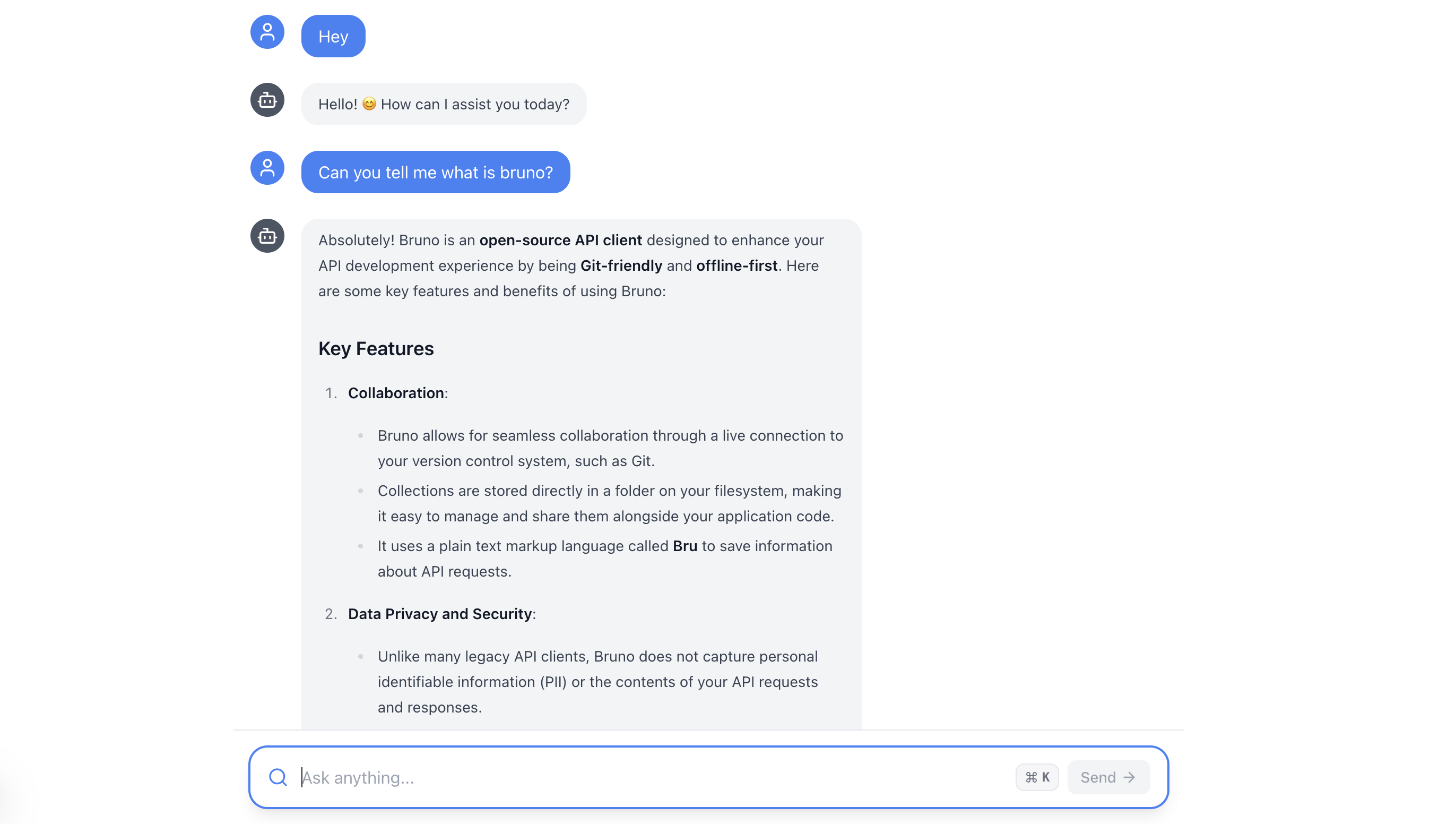This screenshot has height=824, width=1456.
Task: Click the bot avatar beside the Bruno explanation
Action: pos(267,236)
